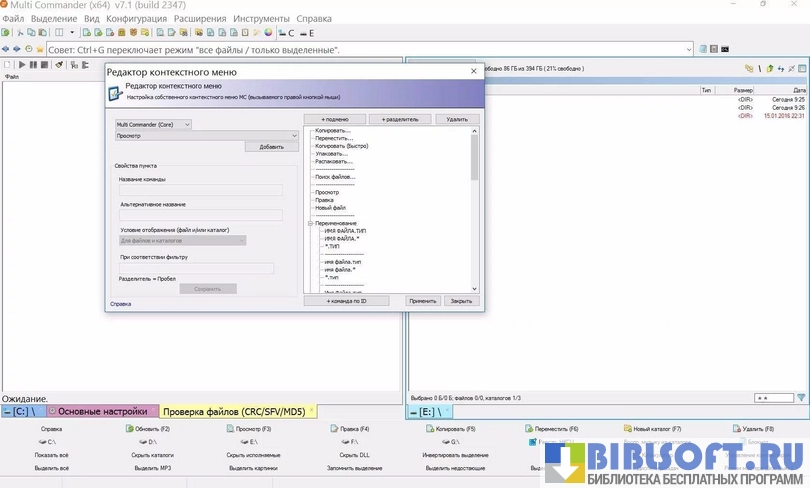Open the Конфигурация menu
The image size is (810, 488).
(x=136, y=19)
